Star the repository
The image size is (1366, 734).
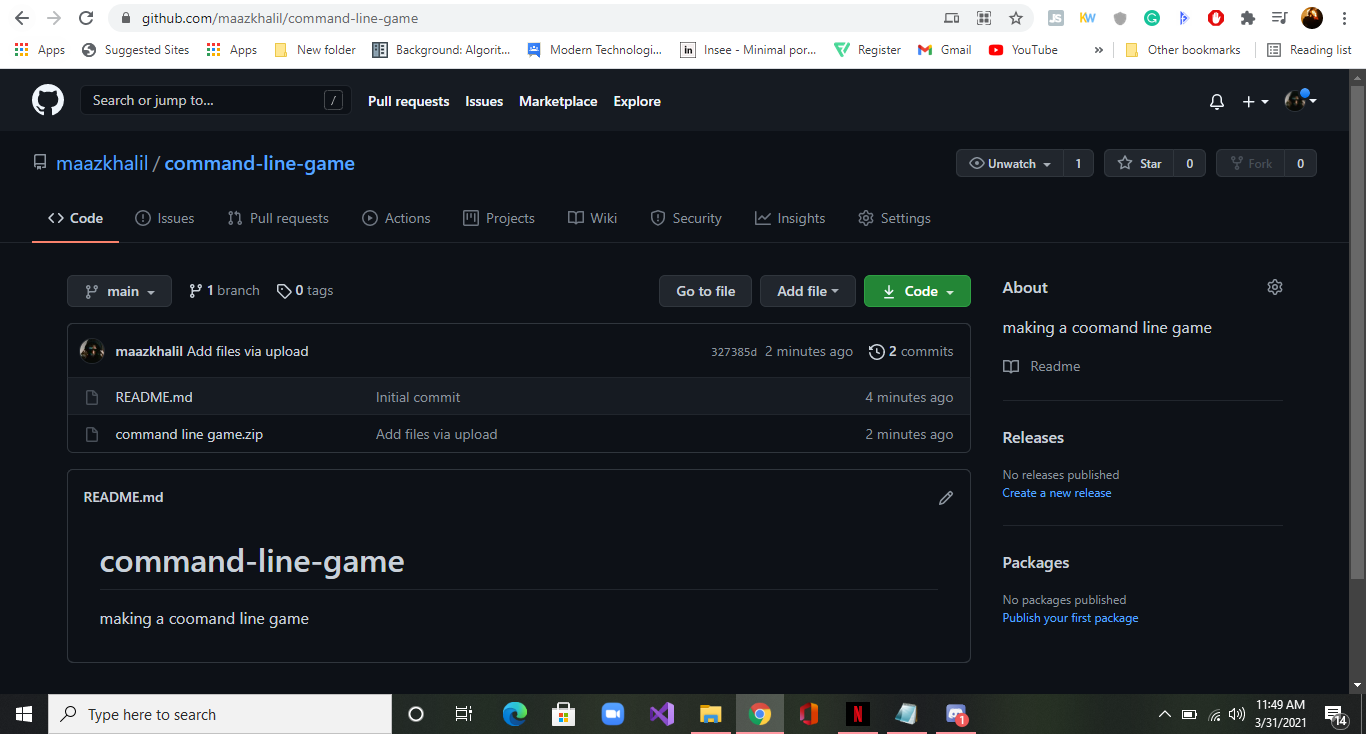coord(1139,163)
